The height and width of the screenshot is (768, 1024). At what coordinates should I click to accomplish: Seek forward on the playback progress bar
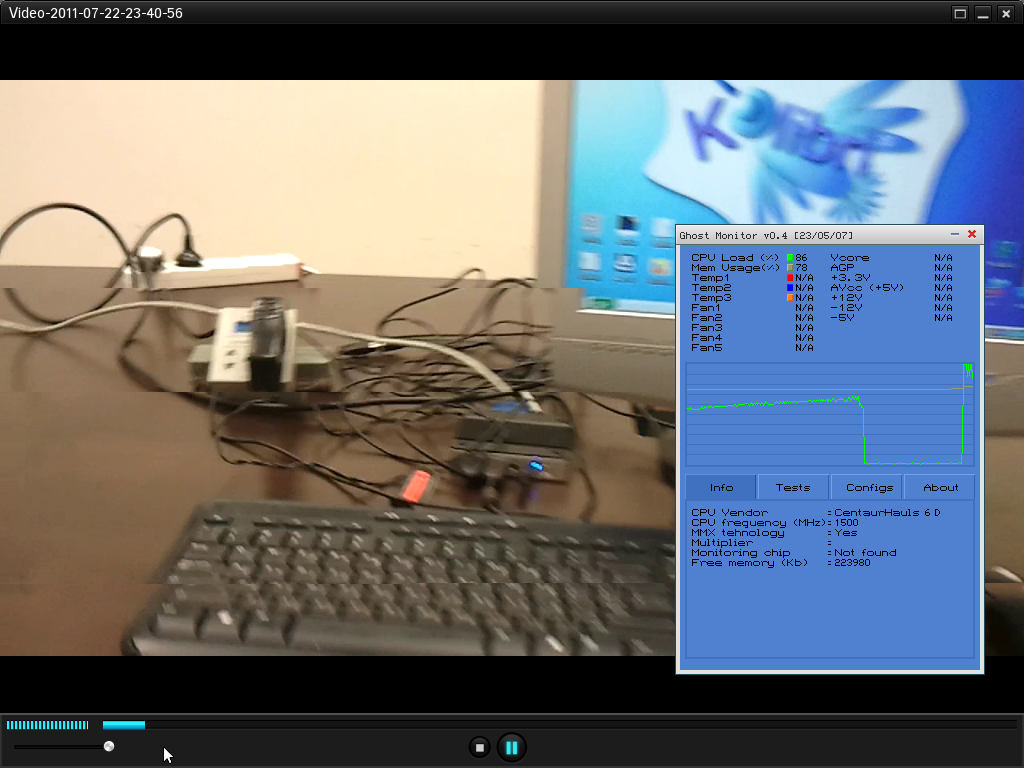coord(580,724)
